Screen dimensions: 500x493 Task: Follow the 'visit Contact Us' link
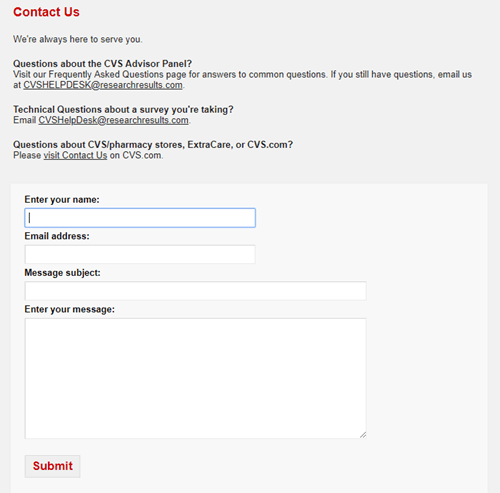pos(75,155)
